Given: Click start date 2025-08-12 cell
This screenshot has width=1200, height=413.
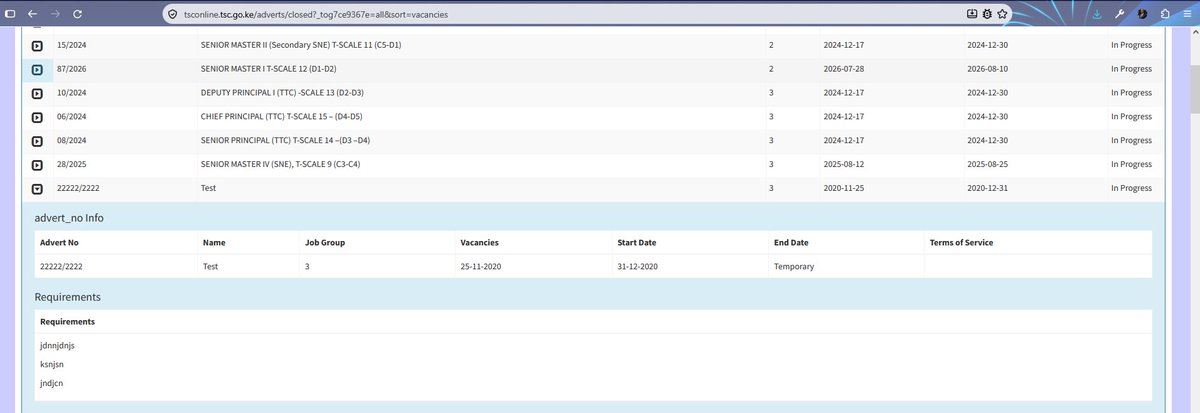Looking at the screenshot, I should (844, 164).
